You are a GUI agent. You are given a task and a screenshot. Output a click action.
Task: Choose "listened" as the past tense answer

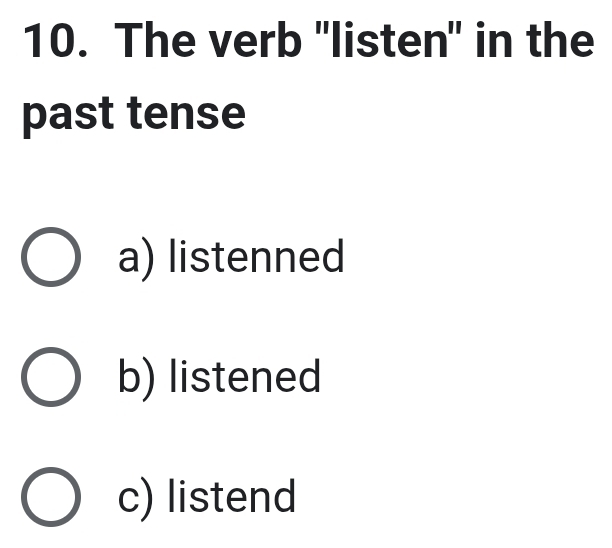click(x=220, y=378)
